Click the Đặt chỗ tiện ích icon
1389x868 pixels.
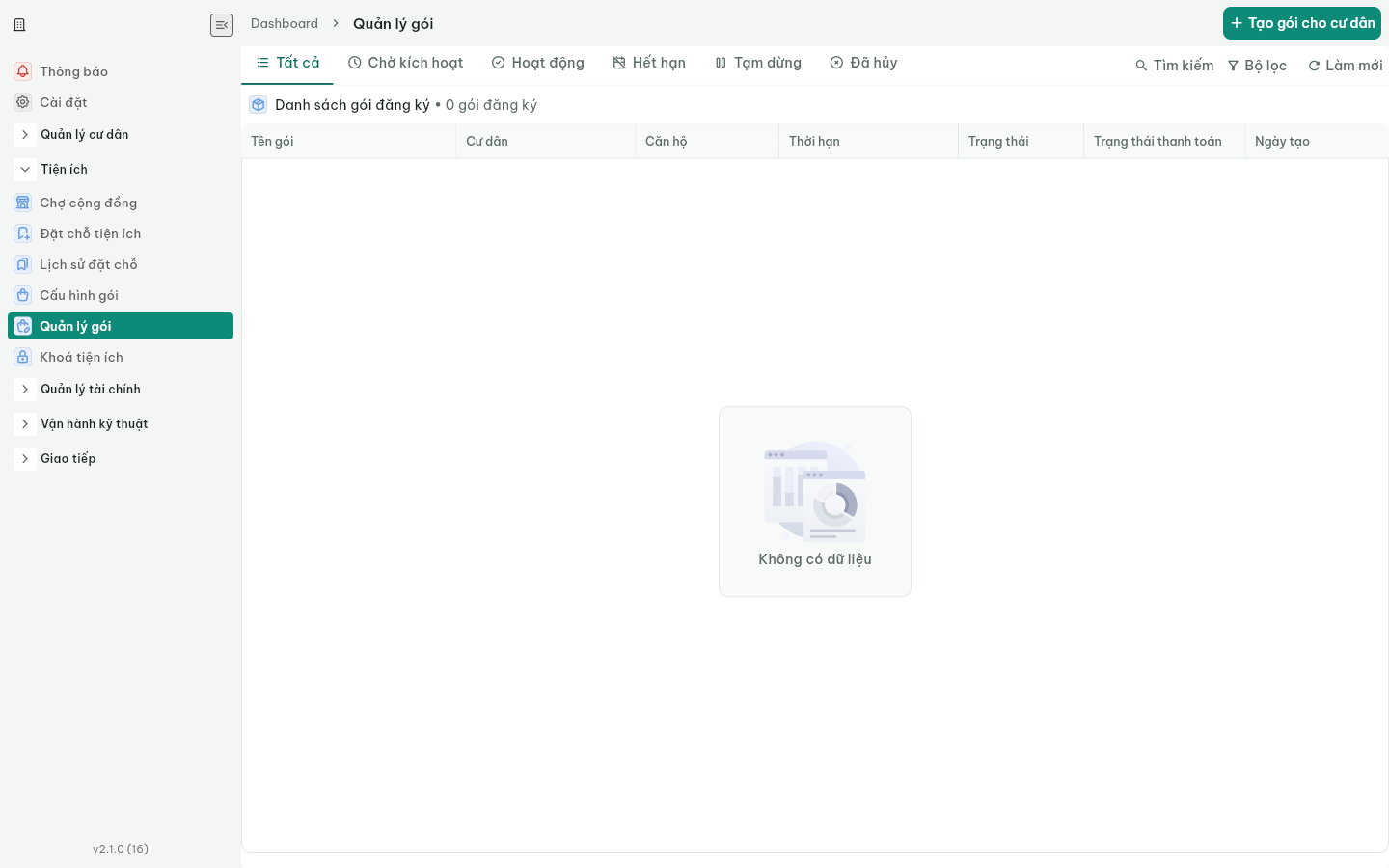click(x=23, y=233)
